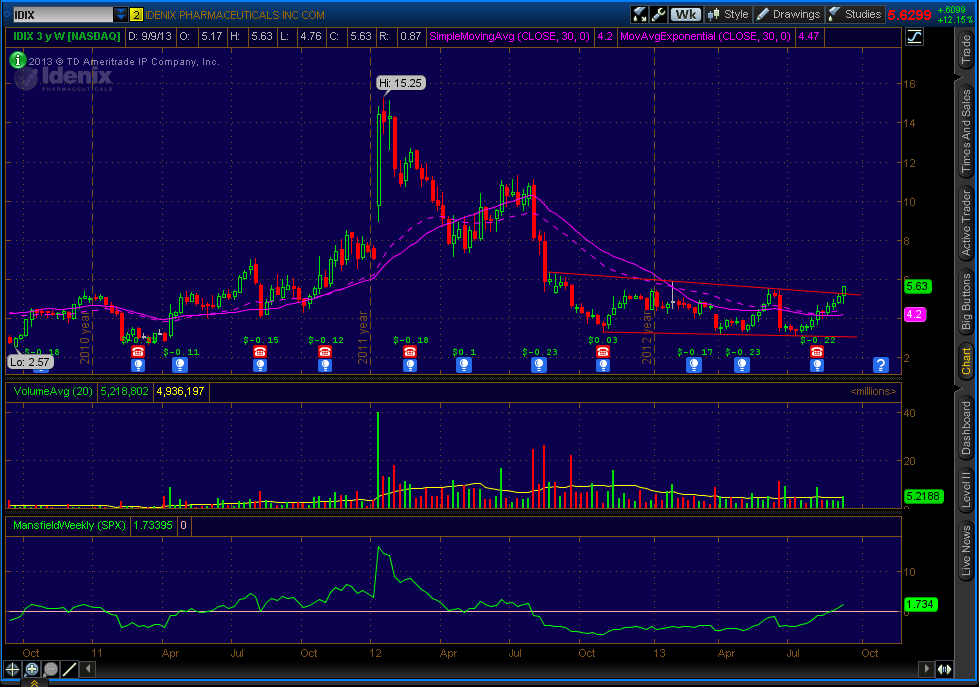This screenshot has height=687, width=979.
Task: Click the crosshair pan tool icon
Action: (x=13, y=669)
